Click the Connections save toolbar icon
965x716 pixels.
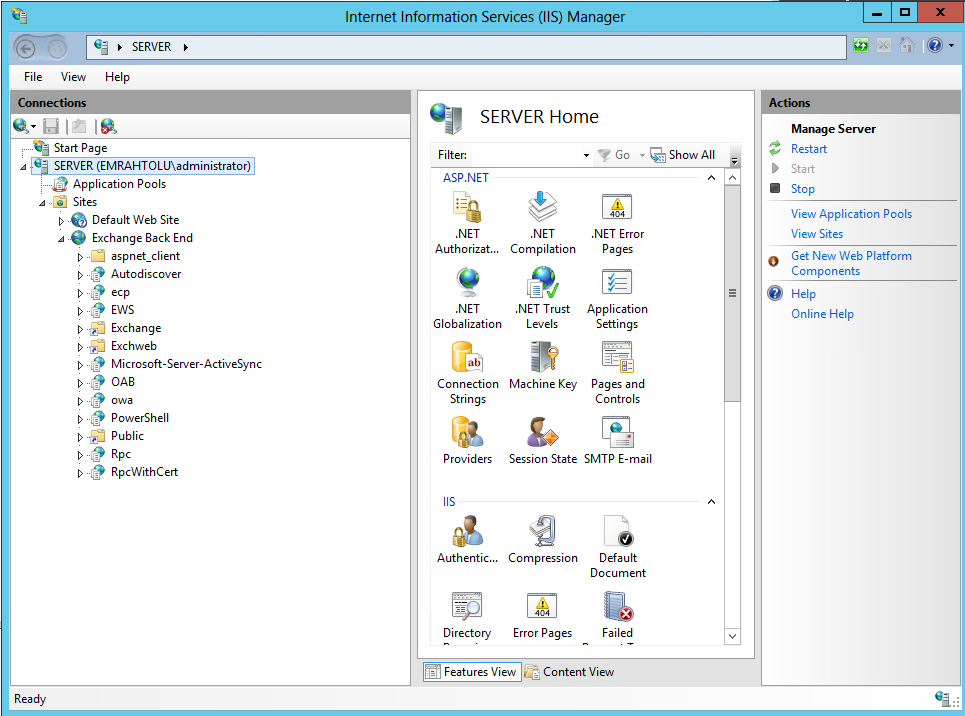50,126
